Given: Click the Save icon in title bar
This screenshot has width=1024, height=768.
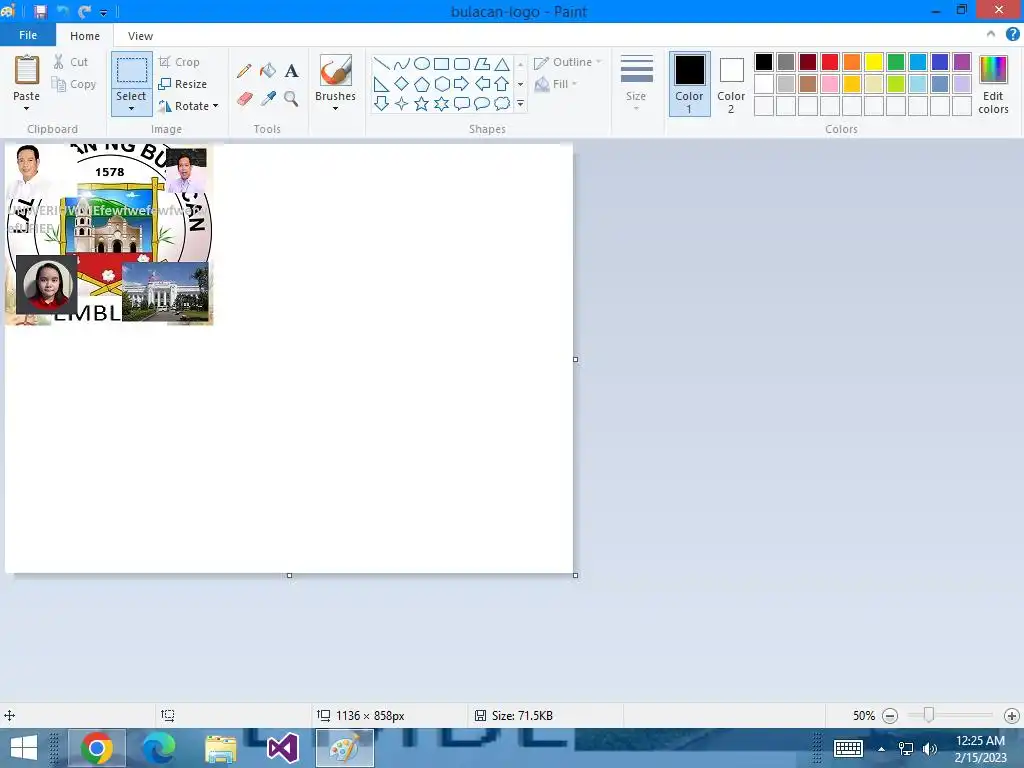Looking at the screenshot, I should [x=40, y=12].
